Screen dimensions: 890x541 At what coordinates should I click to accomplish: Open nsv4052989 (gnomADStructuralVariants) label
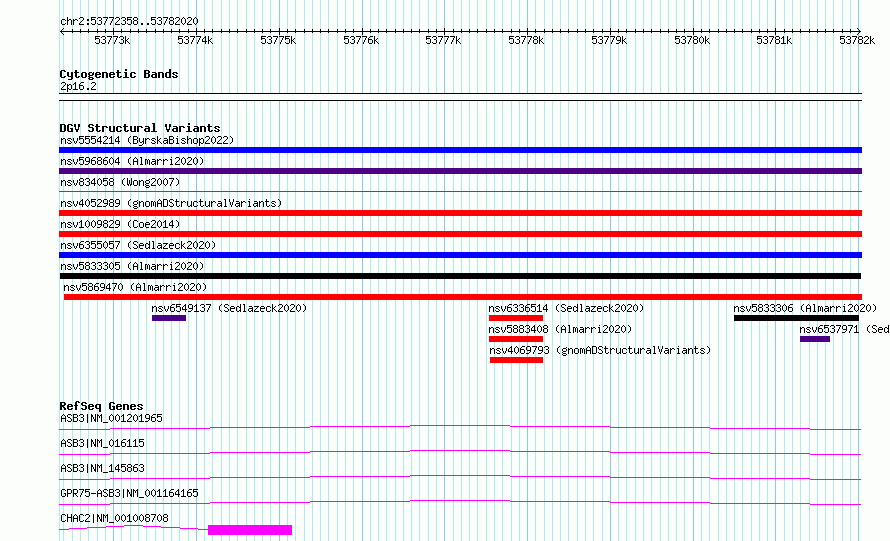pos(171,203)
